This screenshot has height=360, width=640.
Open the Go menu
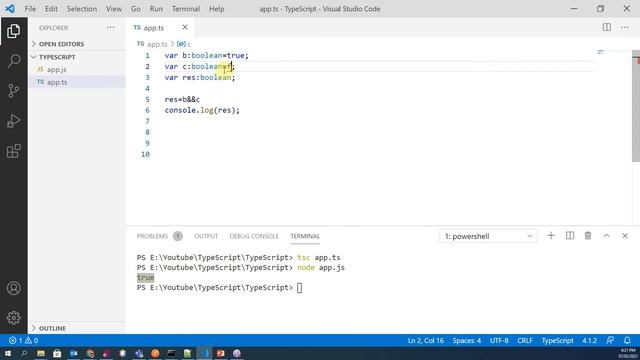(x=136, y=9)
